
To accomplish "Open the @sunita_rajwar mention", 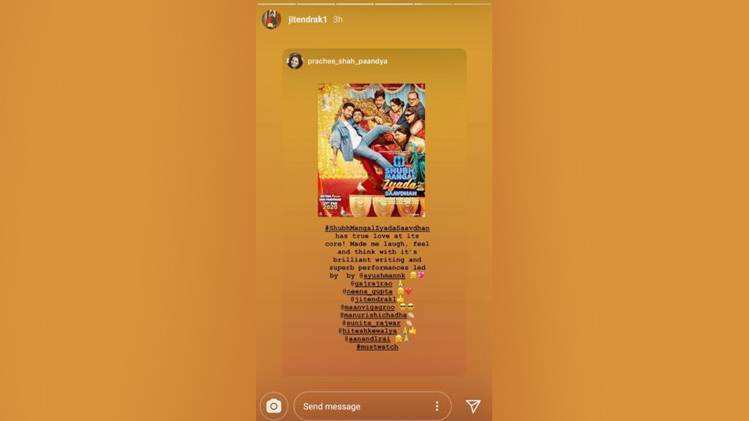I will tap(371, 323).
